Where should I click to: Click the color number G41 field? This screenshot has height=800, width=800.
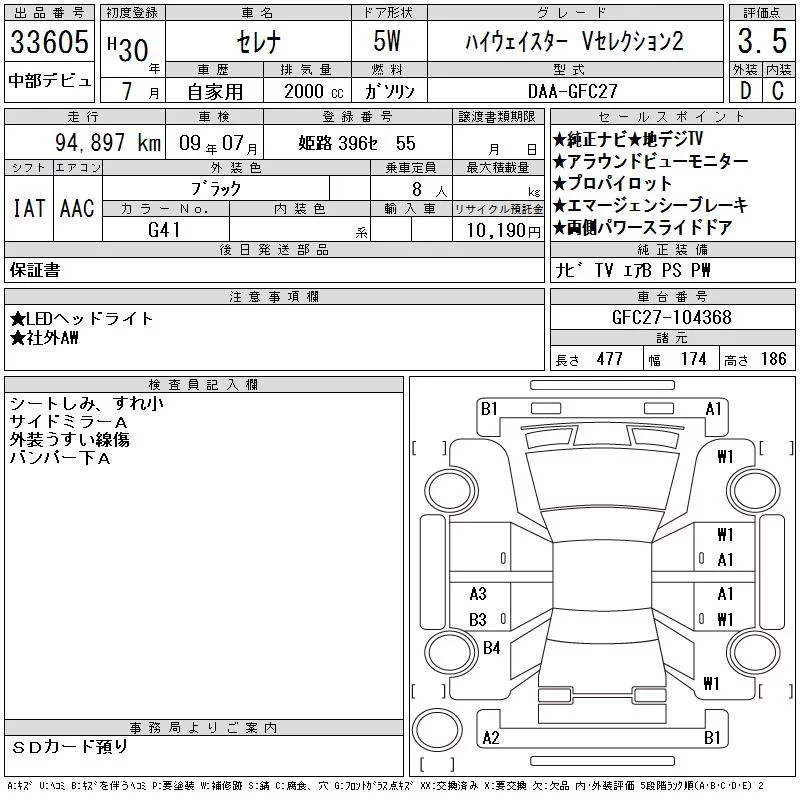tap(166, 230)
